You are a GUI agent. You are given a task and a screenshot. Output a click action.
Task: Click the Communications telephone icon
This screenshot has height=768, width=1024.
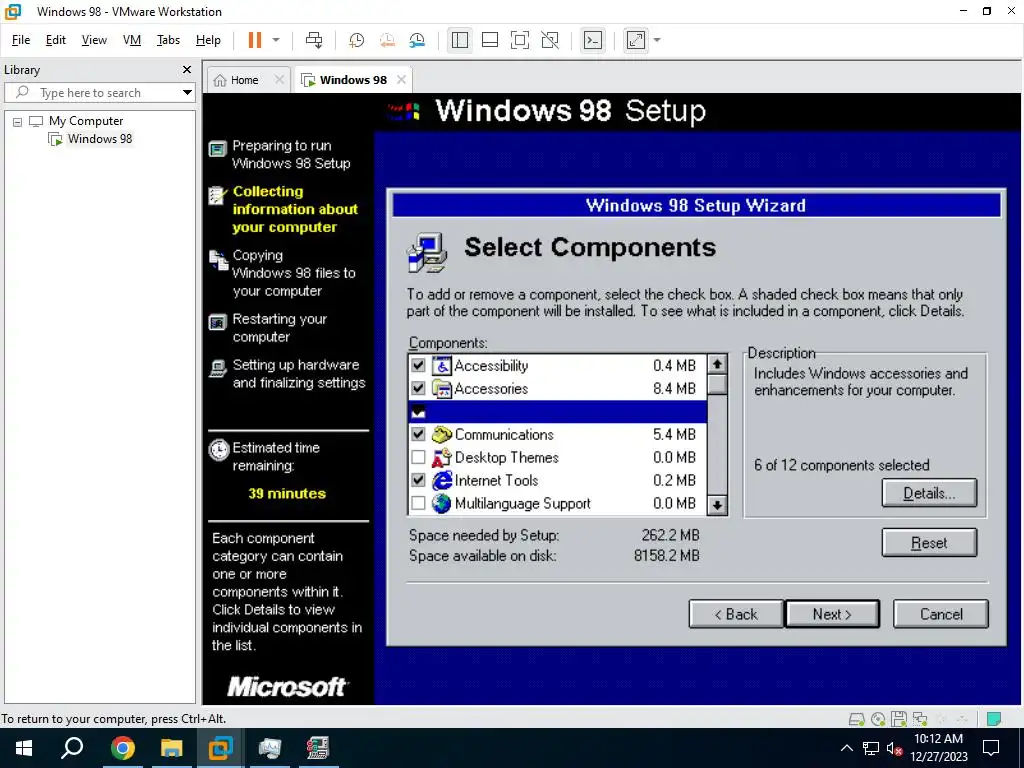click(442, 434)
